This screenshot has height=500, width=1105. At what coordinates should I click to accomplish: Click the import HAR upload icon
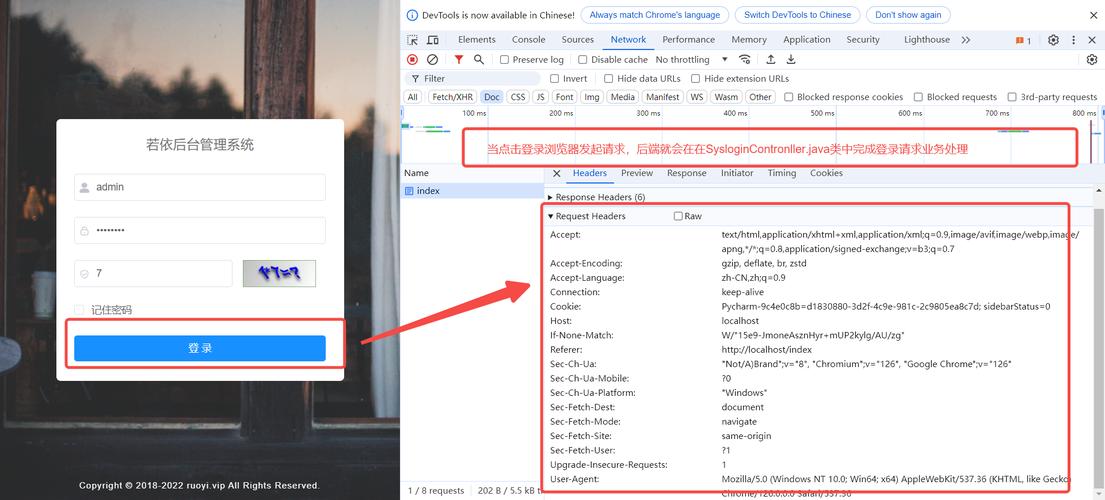click(x=771, y=60)
